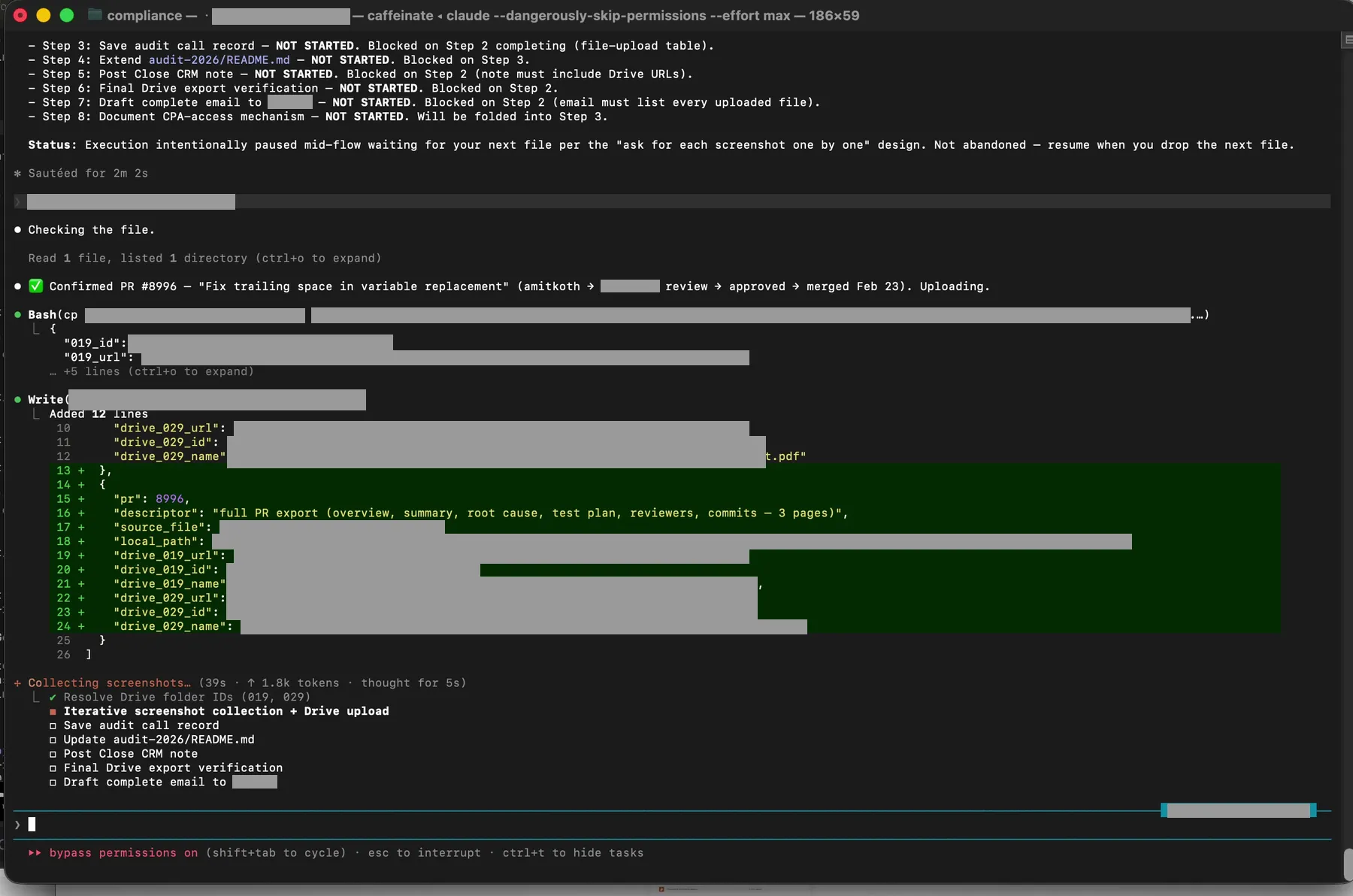Click 'thought for 5s' in the status line

(x=410, y=683)
